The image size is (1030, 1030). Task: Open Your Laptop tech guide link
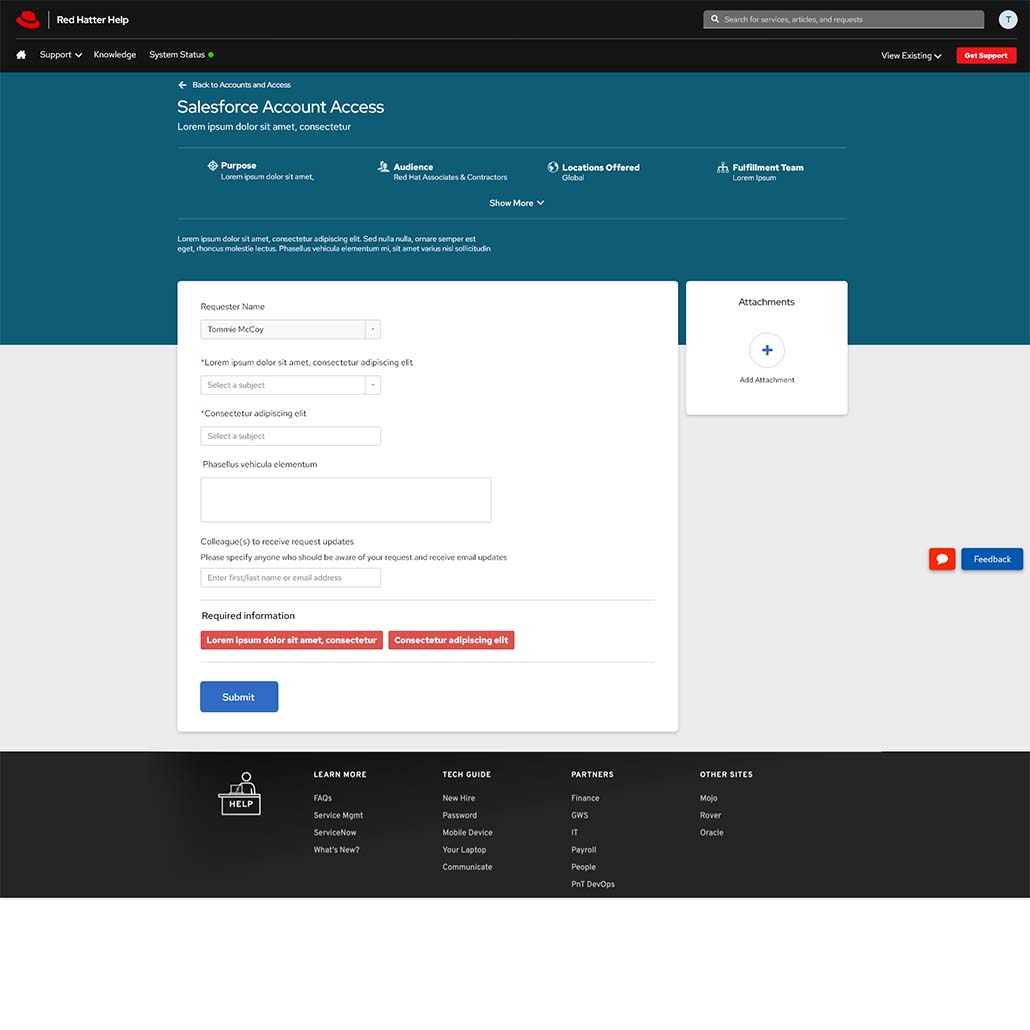point(464,849)
